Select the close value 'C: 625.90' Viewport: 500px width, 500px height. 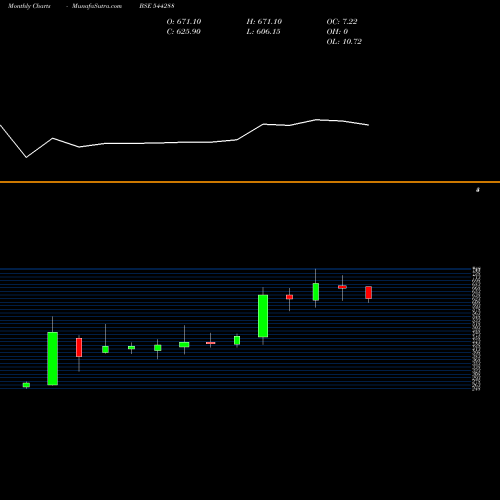tap(184, 32)
